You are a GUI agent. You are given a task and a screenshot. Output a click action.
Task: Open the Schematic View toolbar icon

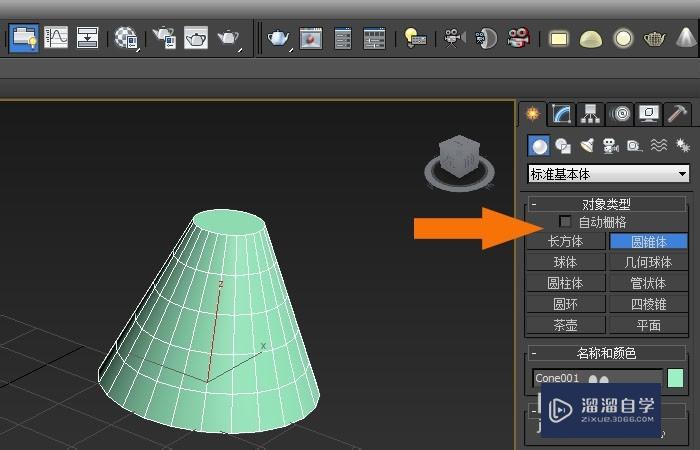click(x=88, y=38)
